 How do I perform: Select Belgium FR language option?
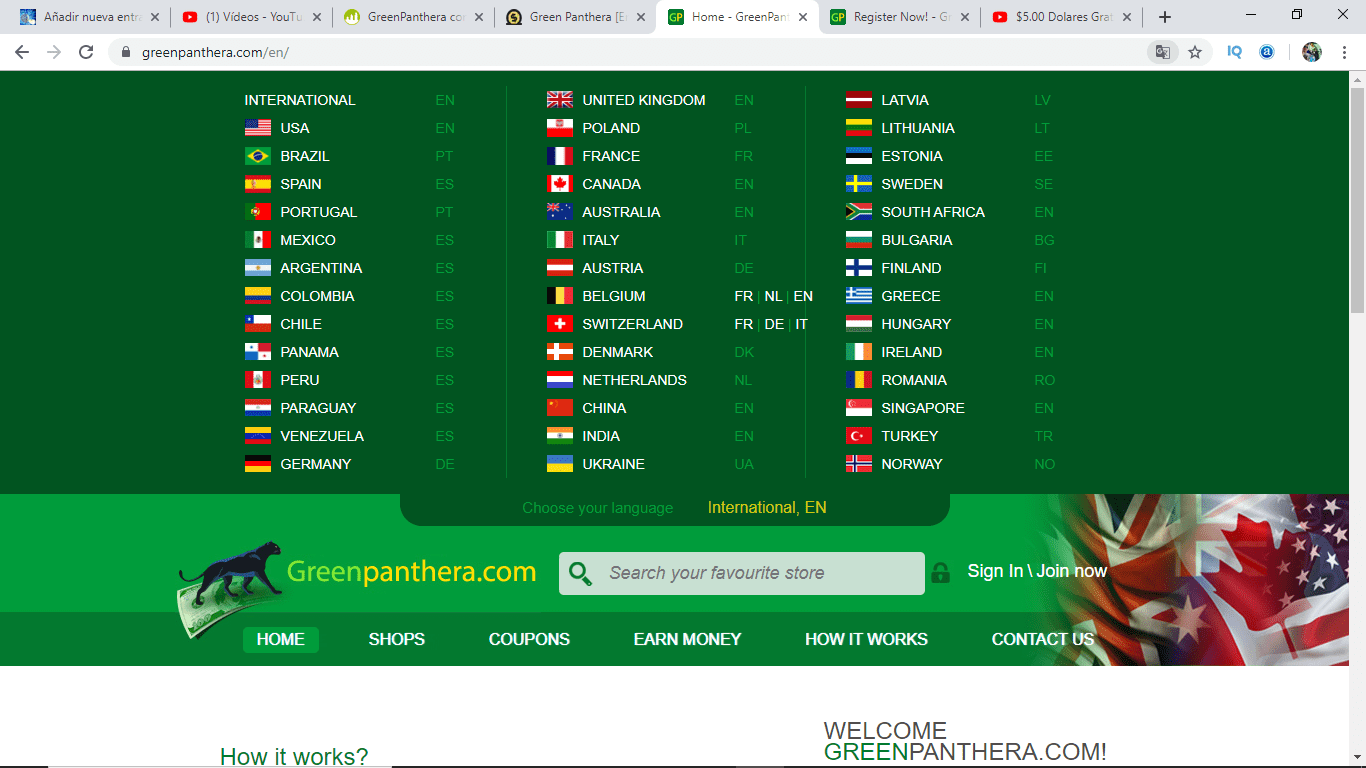tap(743, 296)
